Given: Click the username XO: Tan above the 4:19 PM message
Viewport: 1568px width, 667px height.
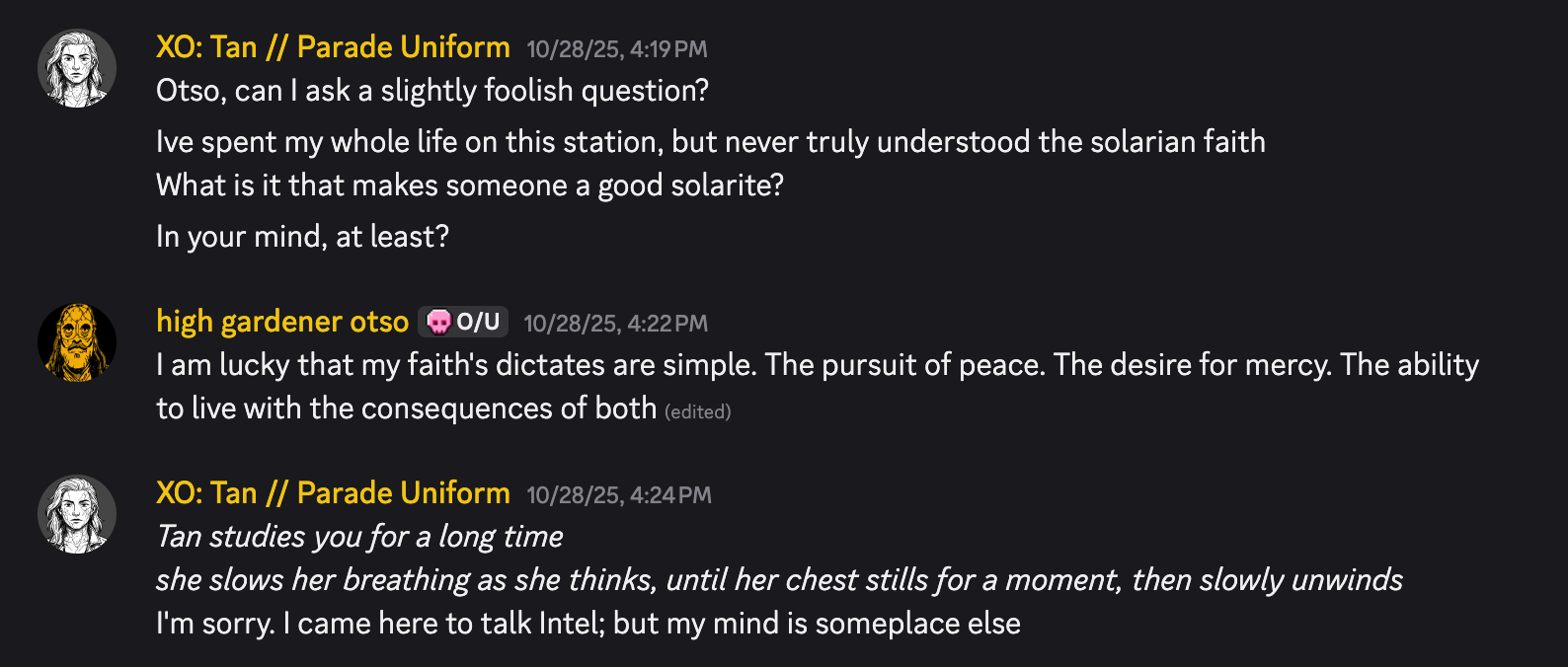Looking at the screenshot, I should (333, 47).
